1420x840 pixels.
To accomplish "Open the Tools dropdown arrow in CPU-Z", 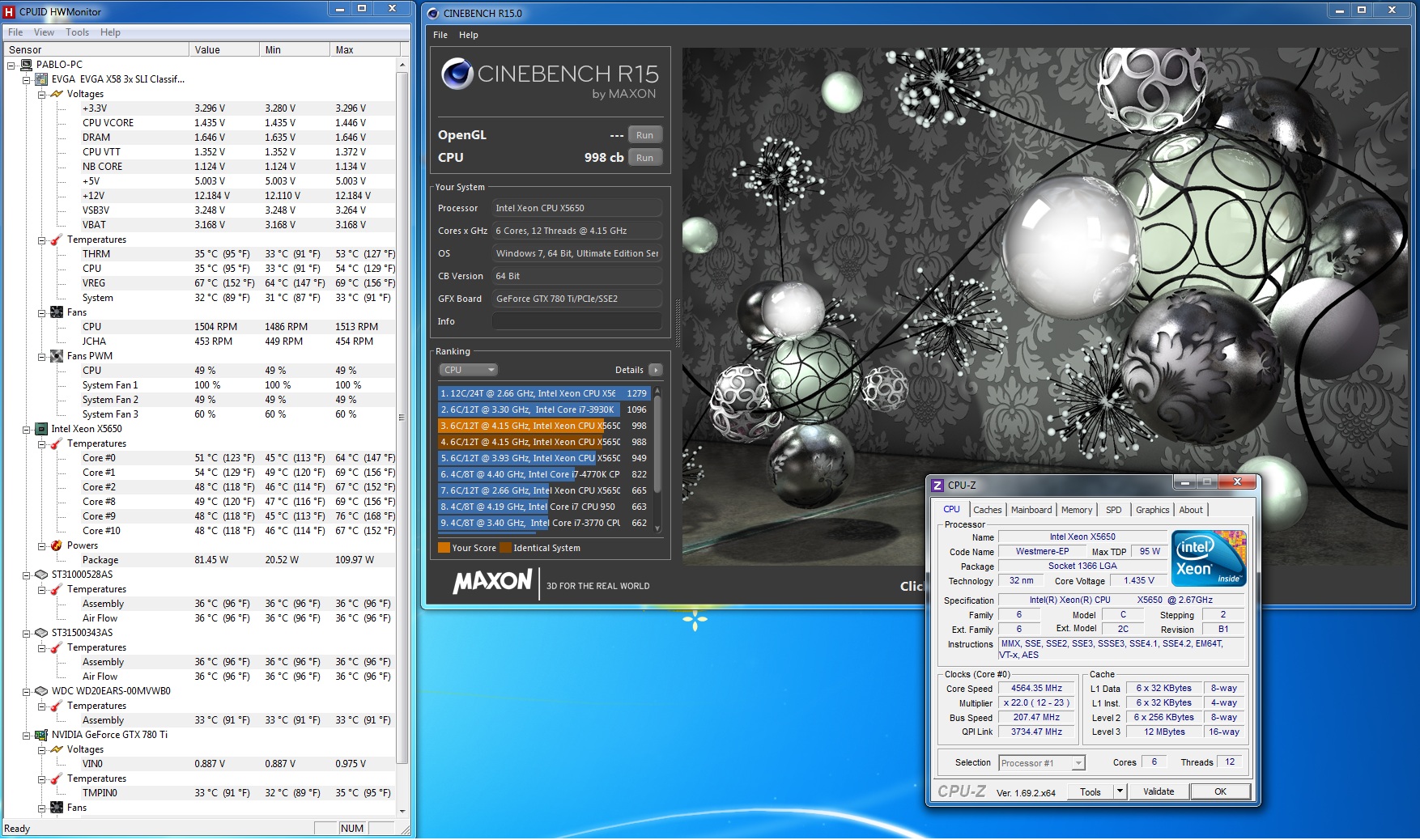I will point(1120,791).
